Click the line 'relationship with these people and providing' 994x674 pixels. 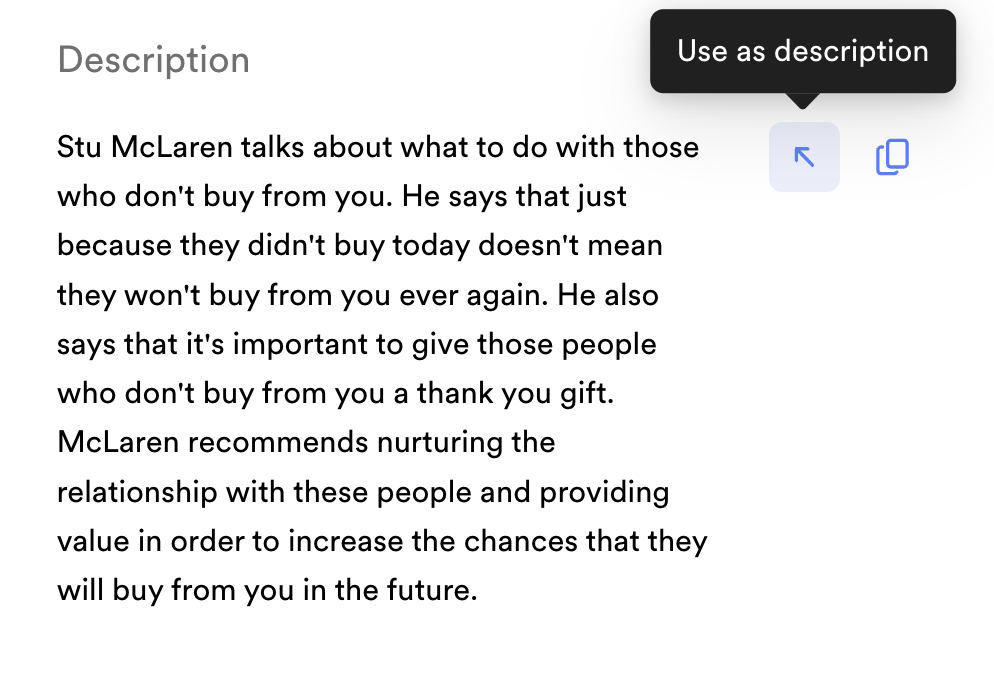pyautogui.click(x=363, y=493)
